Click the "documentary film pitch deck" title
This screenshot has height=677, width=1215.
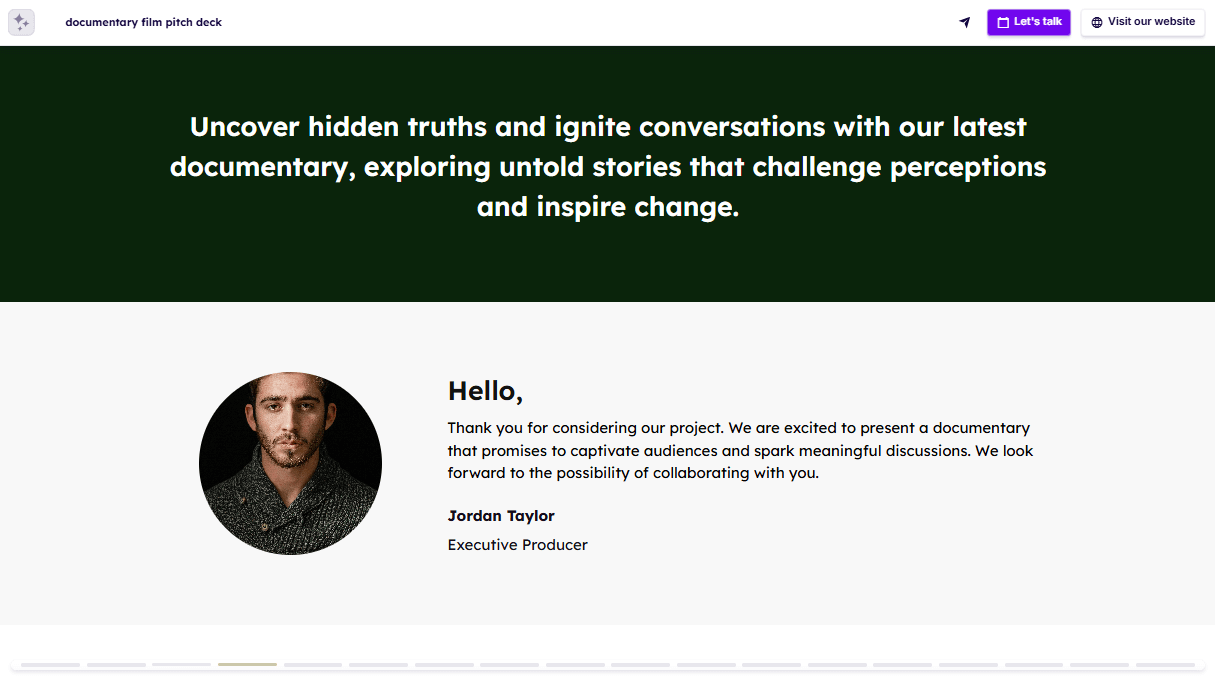click(x=143, y=22)
